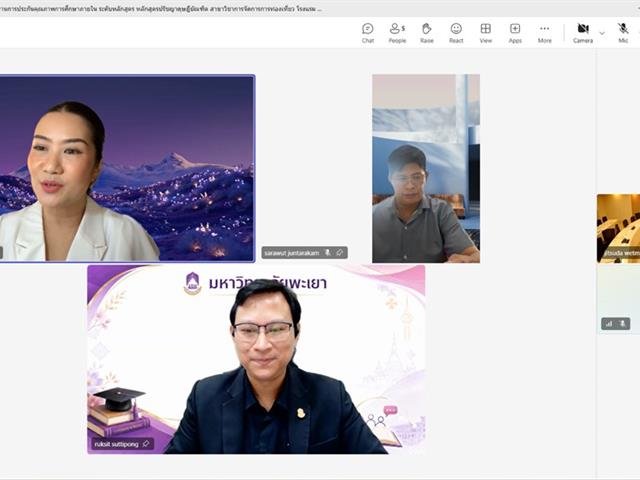Expand the Camera options dropdown arrow
Viewport: 640px width, 480px height.
tap(602, 33)
